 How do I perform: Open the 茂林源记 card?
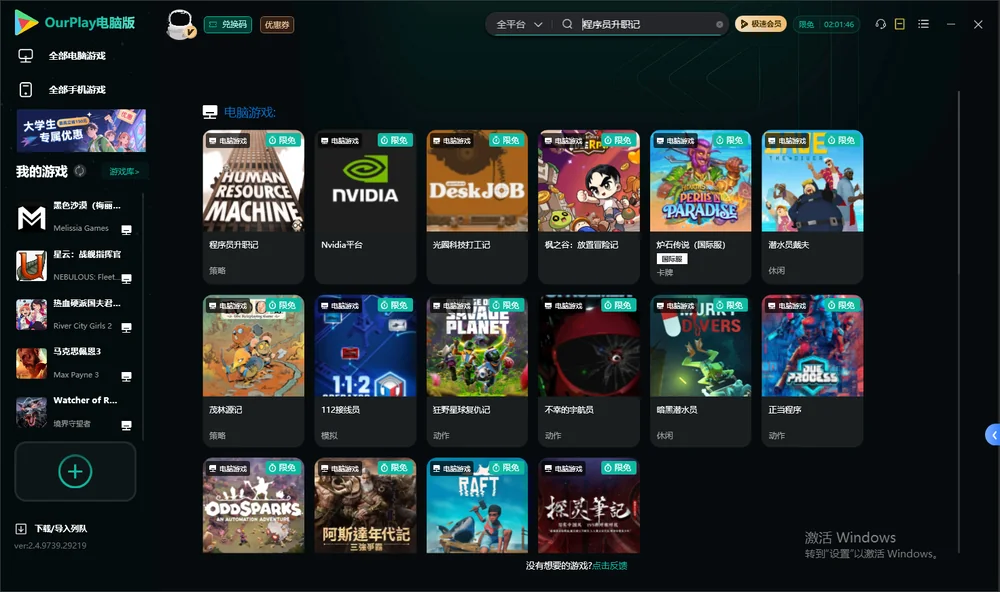click(x=253, y=371)
